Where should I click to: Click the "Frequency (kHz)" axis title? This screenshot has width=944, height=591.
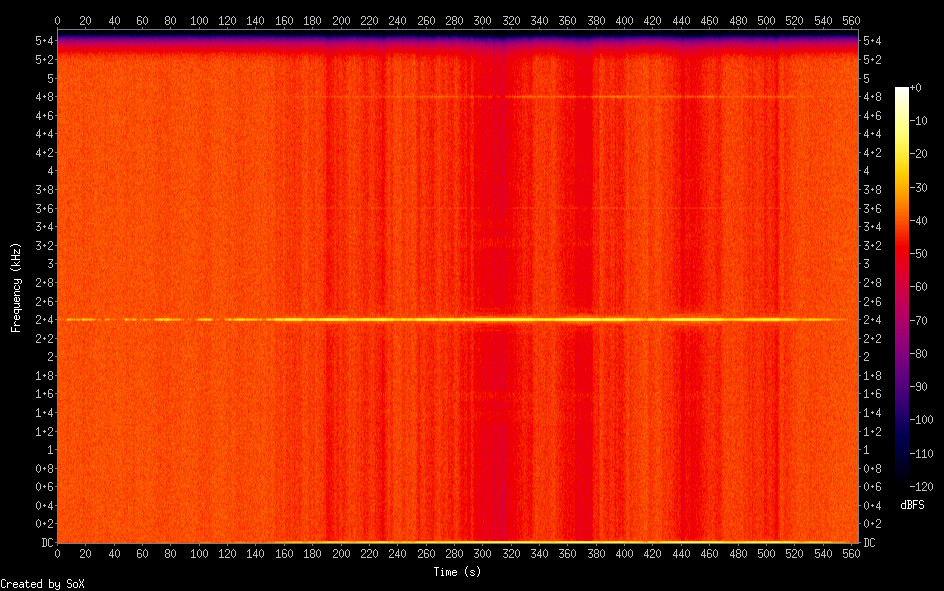15,287
